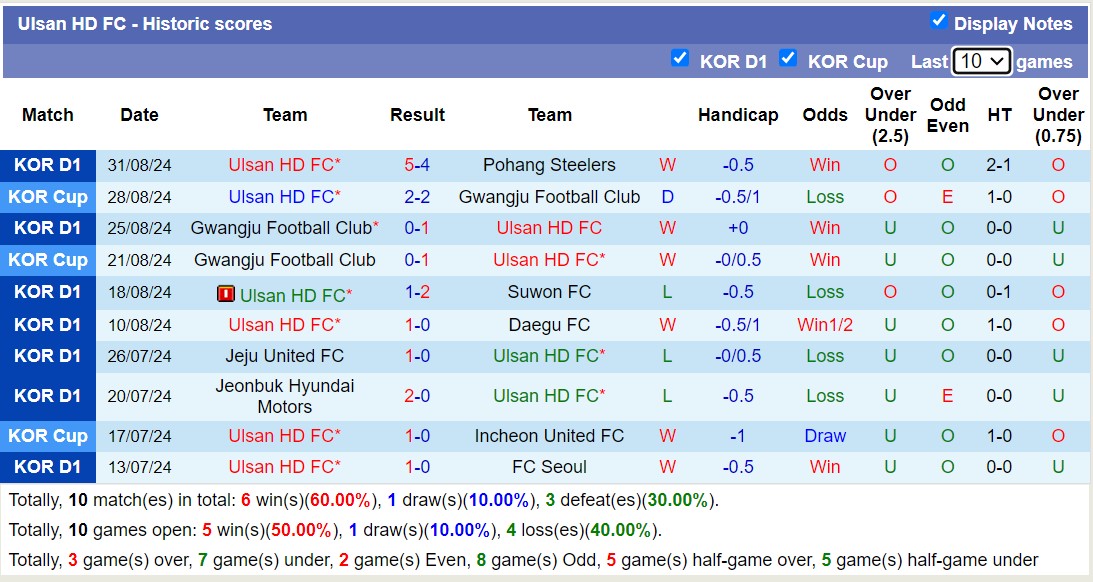Viewport: 1093px width, 582px height.
Task: Click the red card icon beside Ulsan HD FC
Action: (226, 295)
